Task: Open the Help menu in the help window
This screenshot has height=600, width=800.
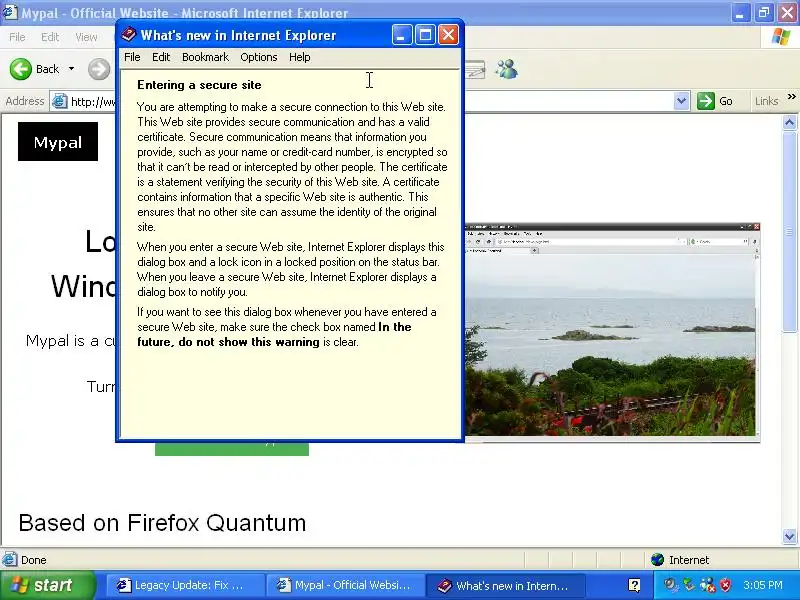Action: 299,57
